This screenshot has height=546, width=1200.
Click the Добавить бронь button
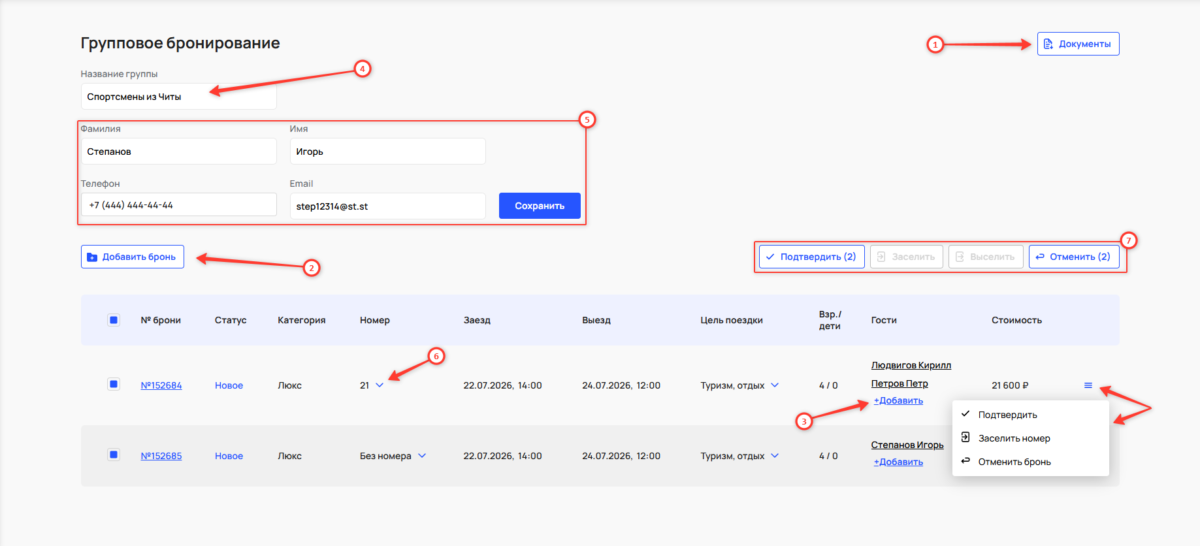point(132,257)
